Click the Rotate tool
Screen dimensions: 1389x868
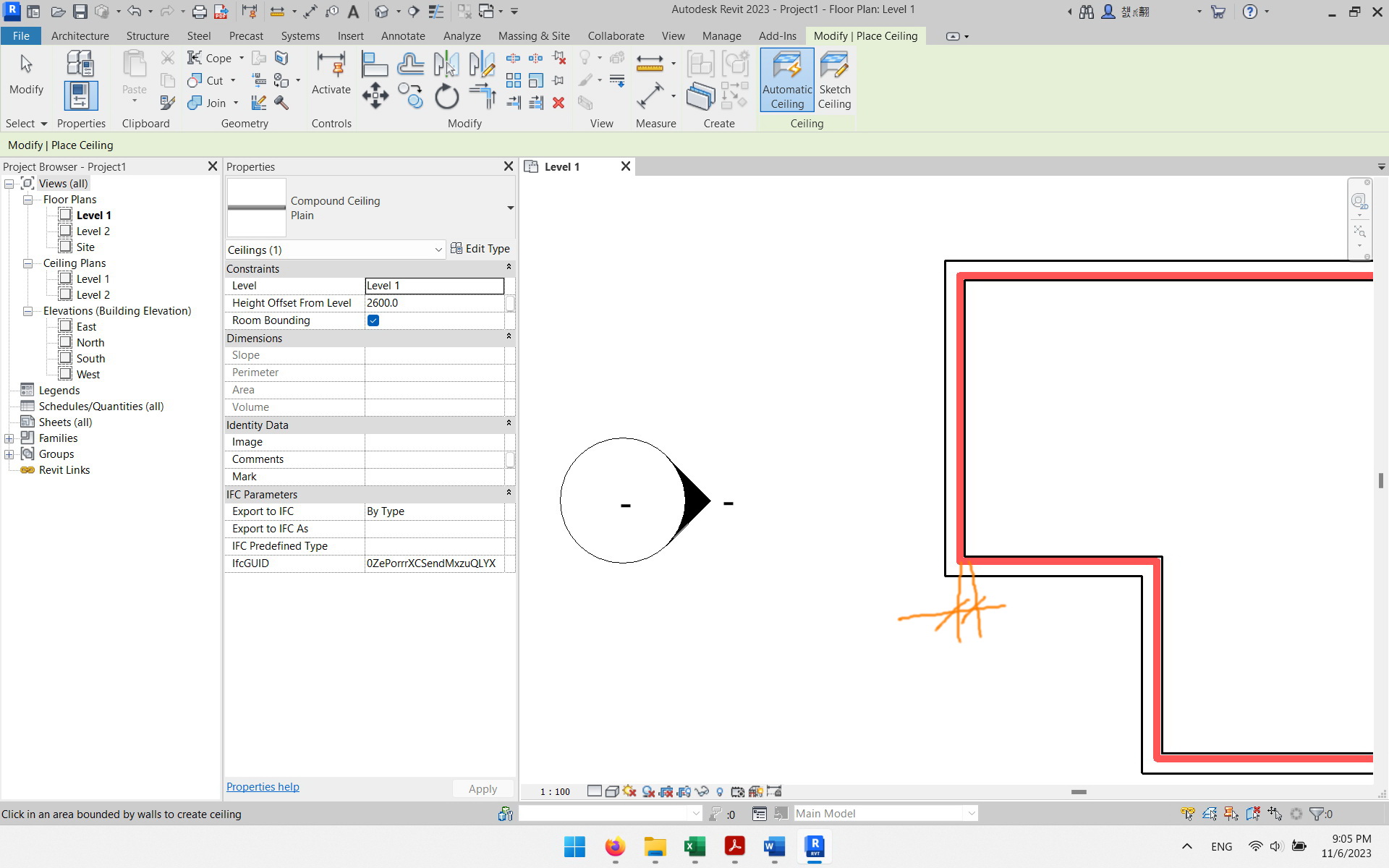coord(446,95)
